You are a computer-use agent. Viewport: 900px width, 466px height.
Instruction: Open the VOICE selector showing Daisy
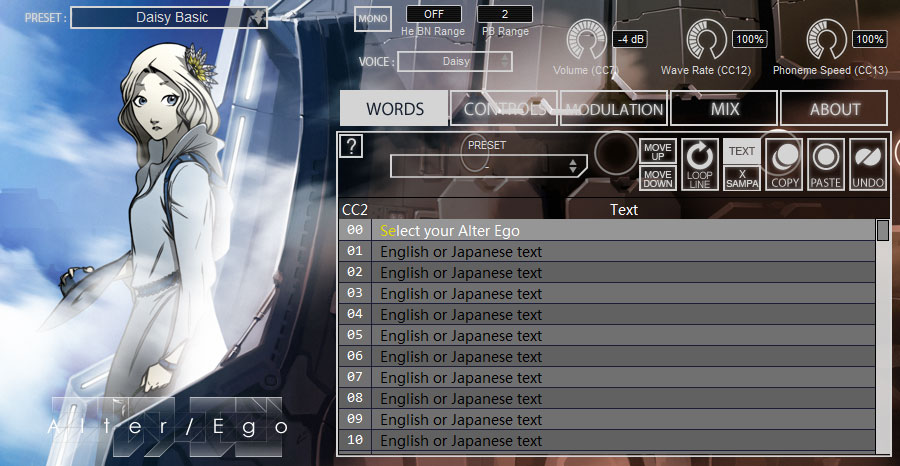(x=455, y=61)
